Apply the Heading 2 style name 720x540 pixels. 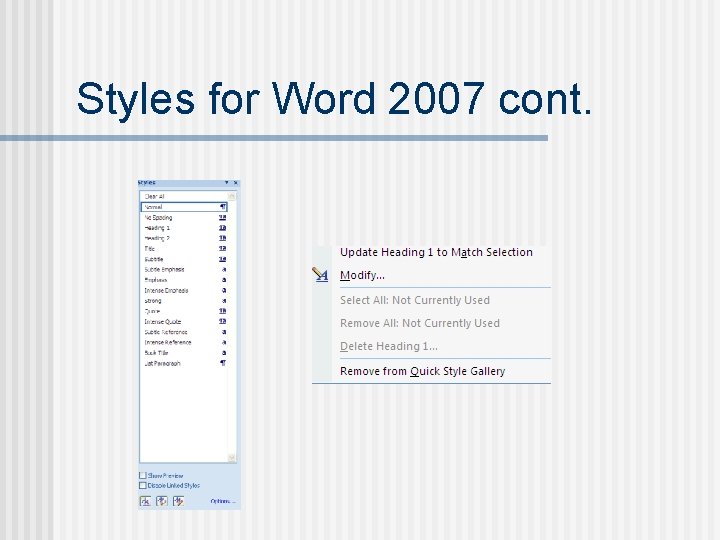[x=157, y=238]
